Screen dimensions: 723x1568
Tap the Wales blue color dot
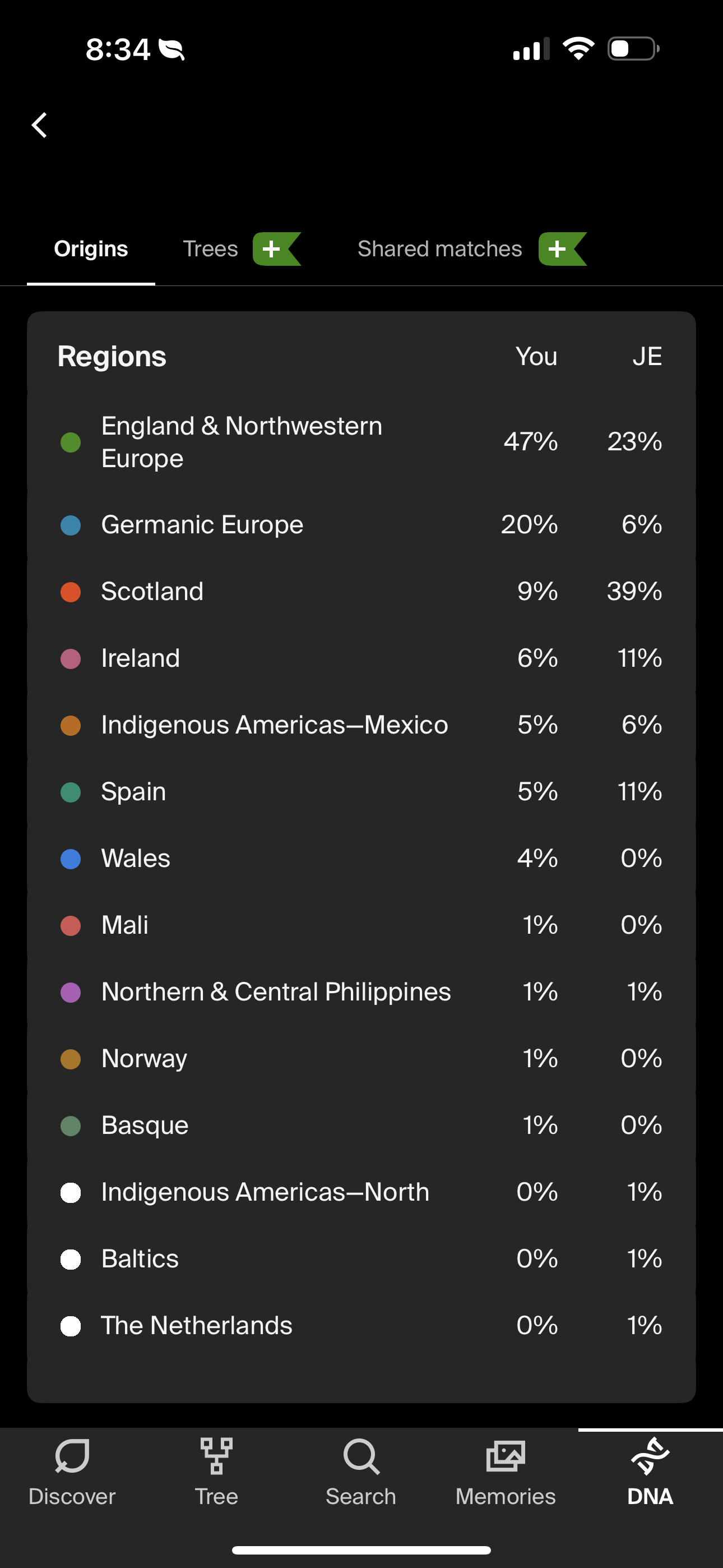point(71,859)
